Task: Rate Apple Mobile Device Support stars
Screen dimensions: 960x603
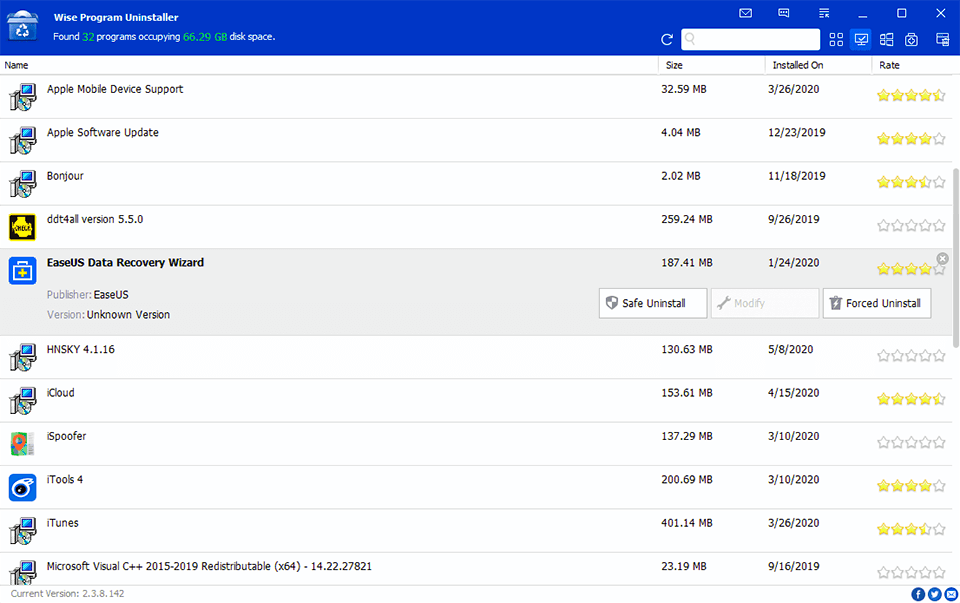Action: coord(911,95)
